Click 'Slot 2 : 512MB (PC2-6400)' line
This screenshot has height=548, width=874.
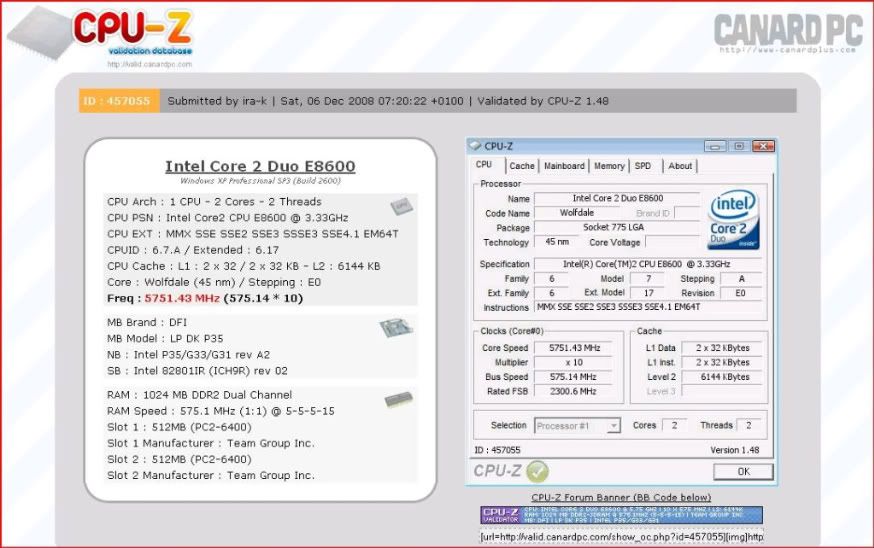coord(179,459)
